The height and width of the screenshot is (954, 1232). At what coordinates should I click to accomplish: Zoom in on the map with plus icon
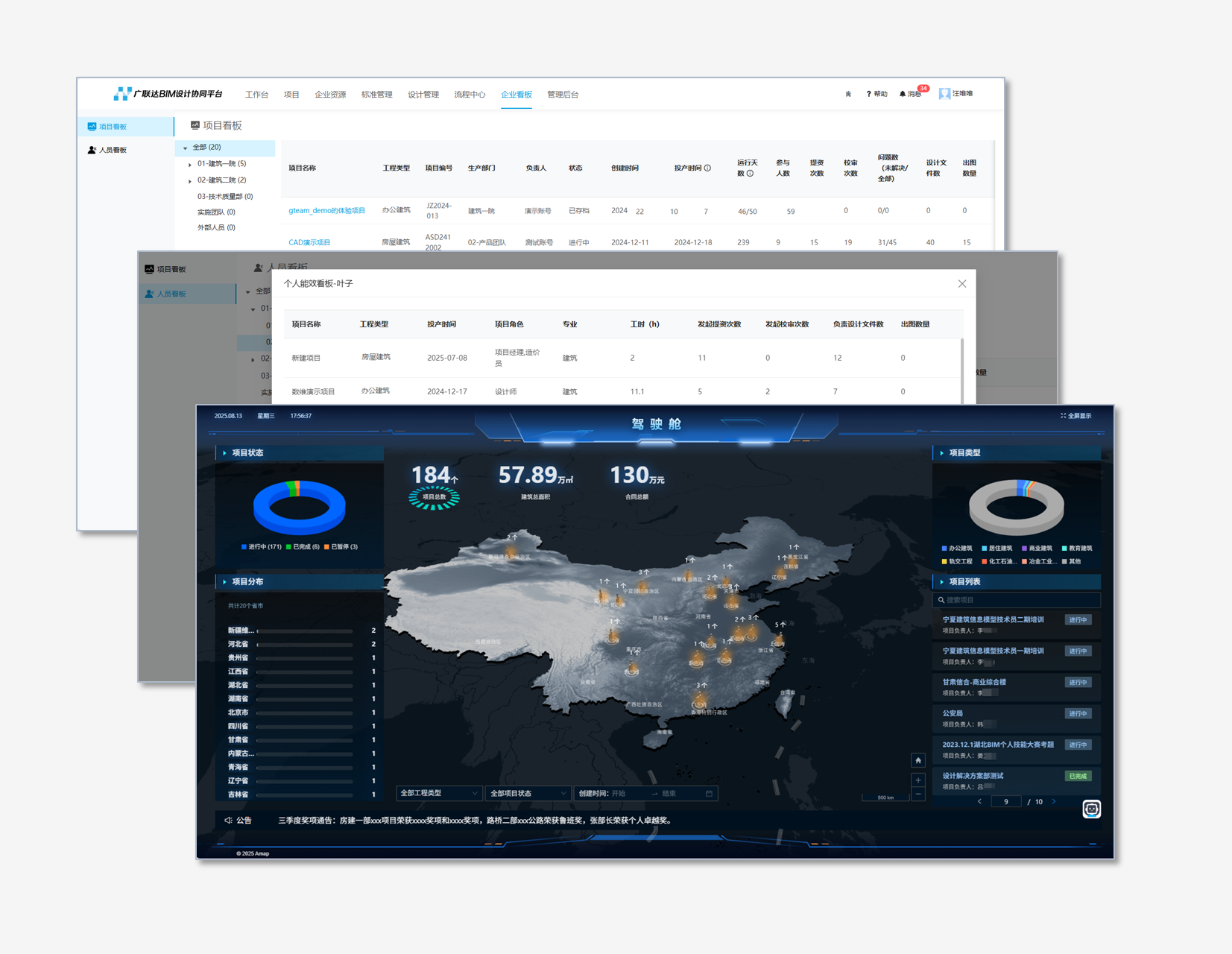[918, 780]
